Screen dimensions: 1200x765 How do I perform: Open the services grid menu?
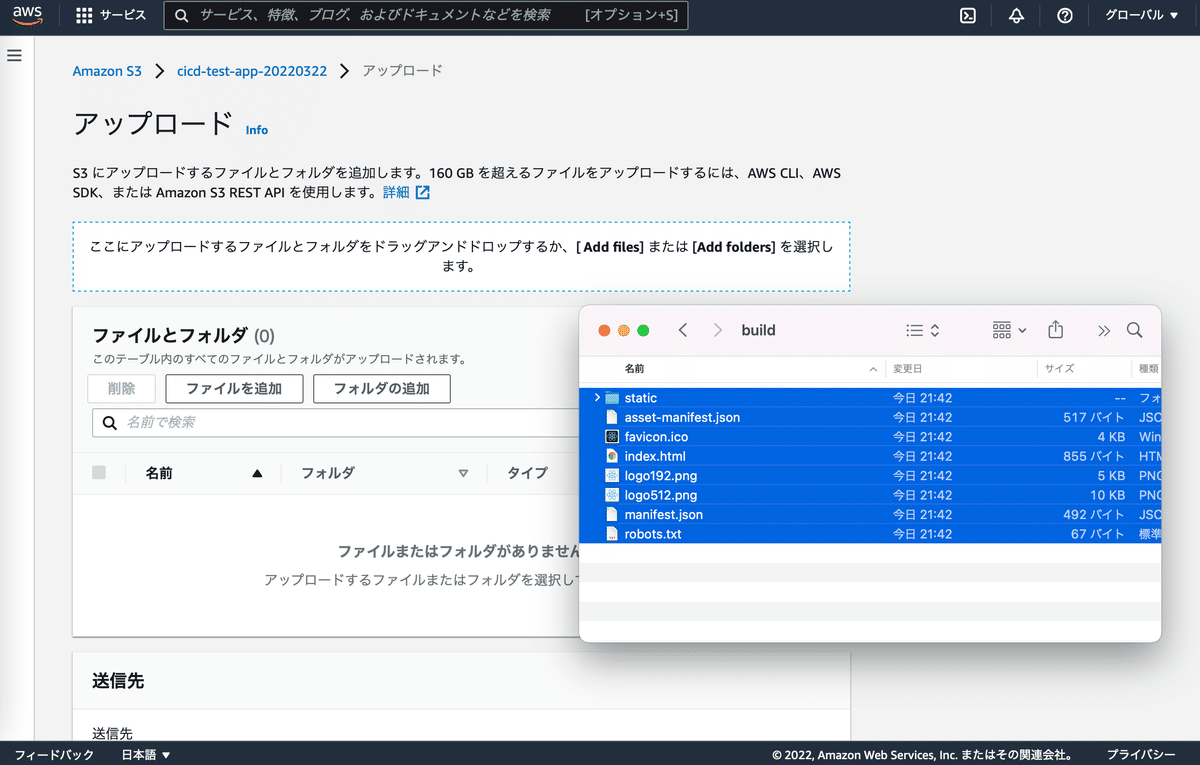click(x=84, y=15)
